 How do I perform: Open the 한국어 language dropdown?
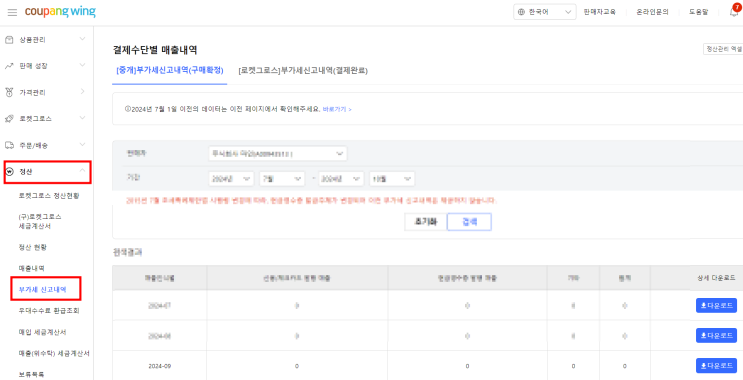544,12
